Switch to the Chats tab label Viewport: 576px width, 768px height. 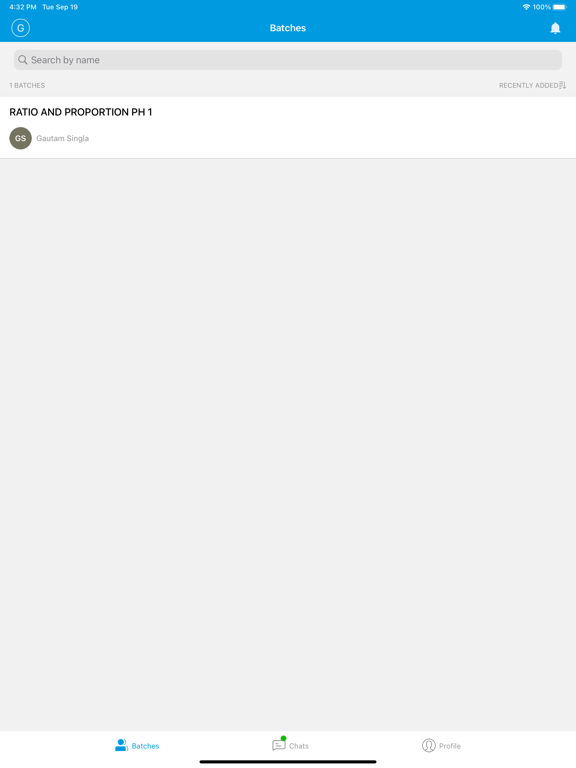(299, 746)
